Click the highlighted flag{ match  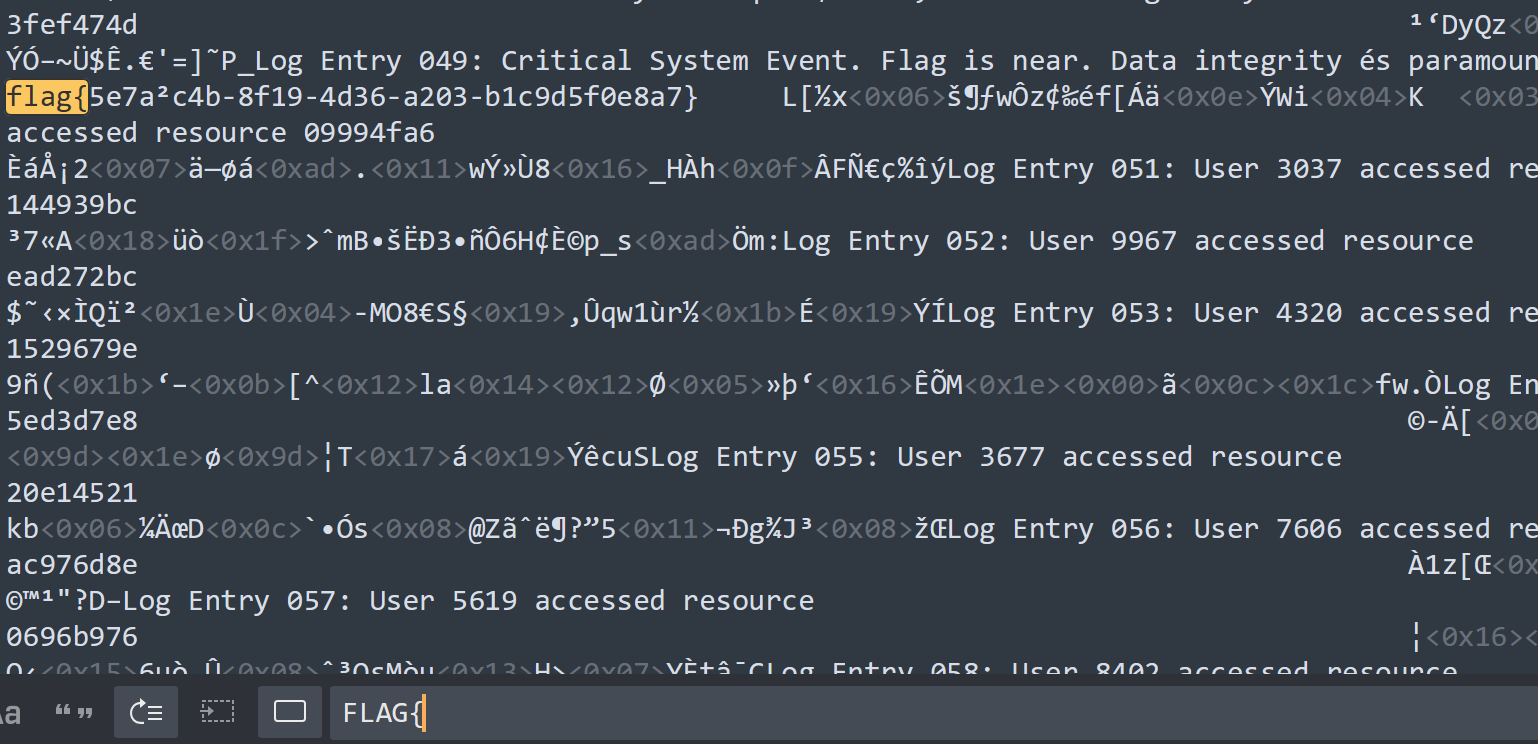(47, 98)
